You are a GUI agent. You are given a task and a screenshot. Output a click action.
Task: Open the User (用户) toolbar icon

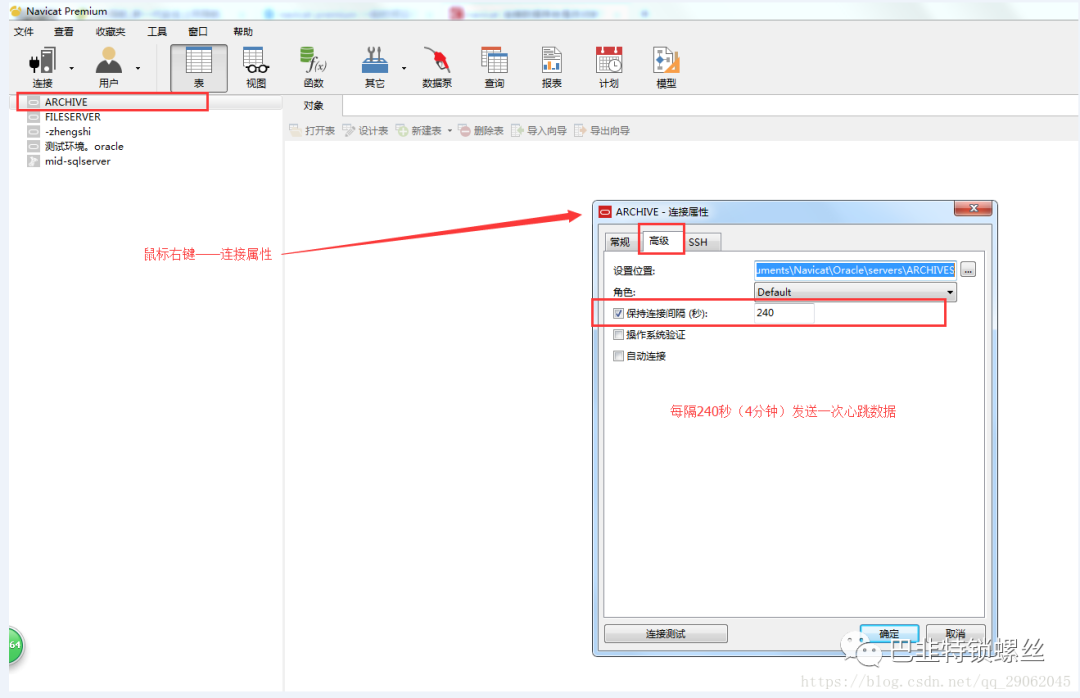(x=108, y=68)
